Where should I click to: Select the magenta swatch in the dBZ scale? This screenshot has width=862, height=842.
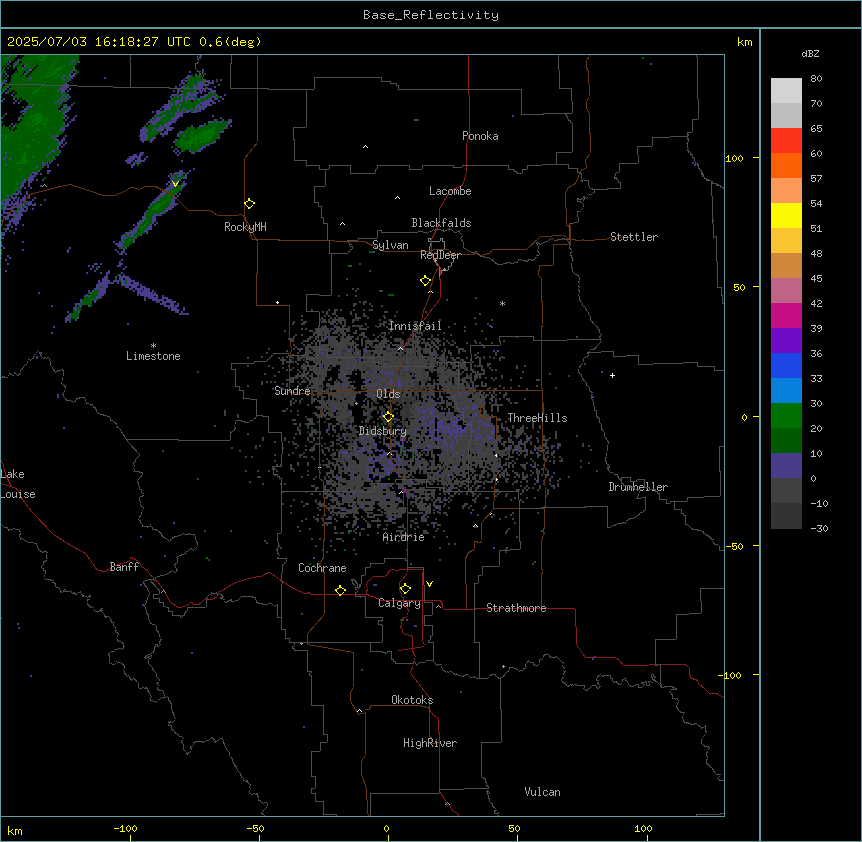786,315
